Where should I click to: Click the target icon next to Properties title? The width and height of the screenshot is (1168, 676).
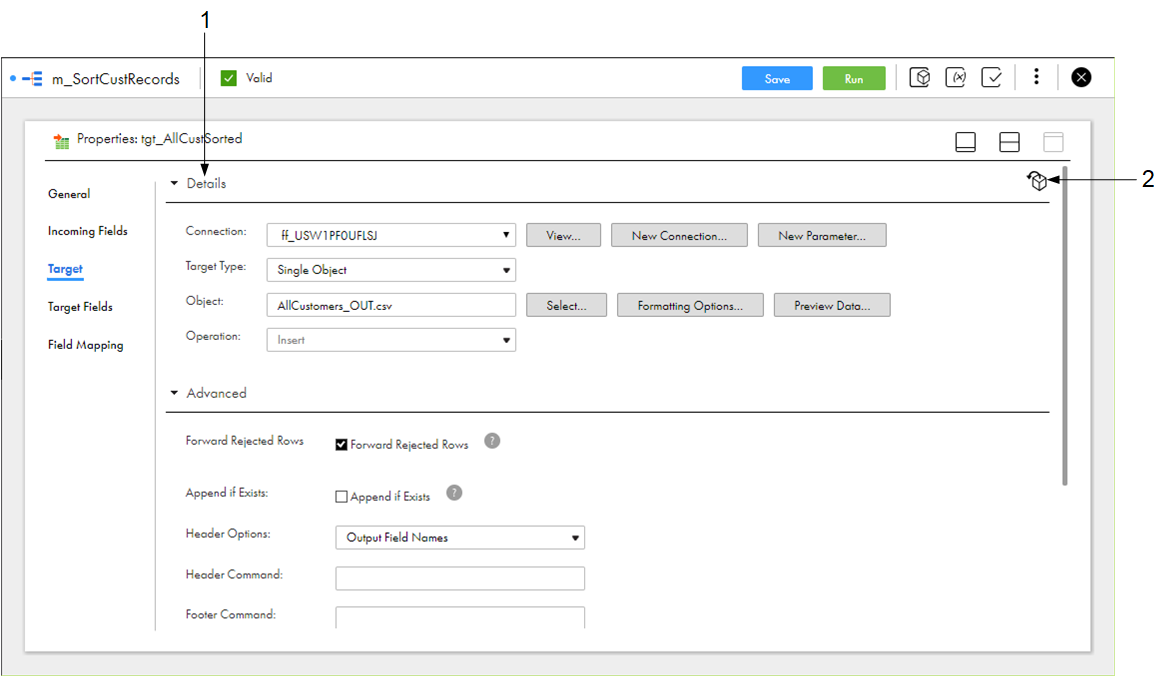coord(61,140)
